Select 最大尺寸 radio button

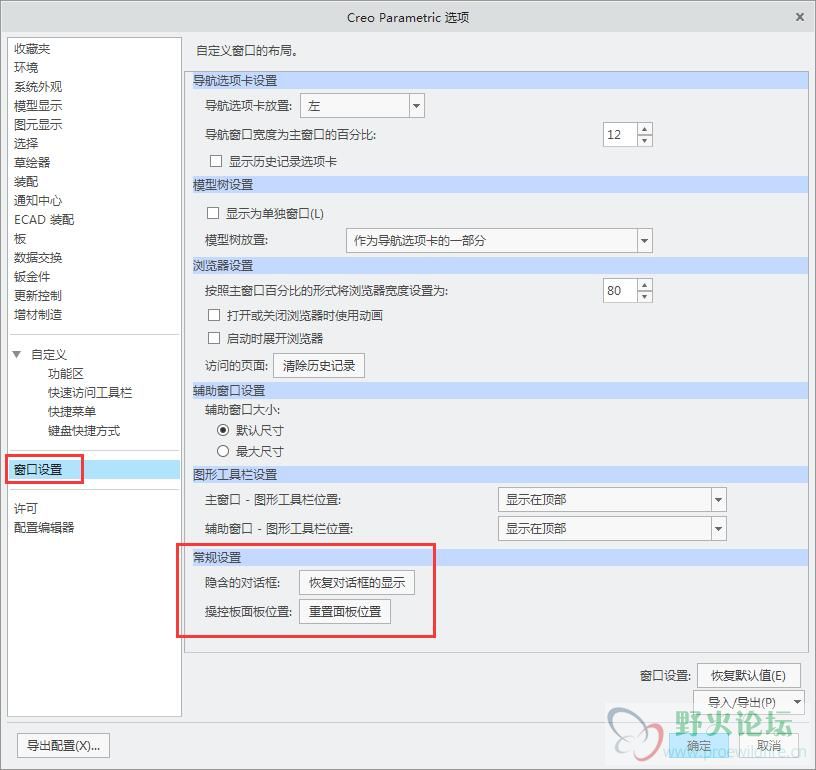223,451
